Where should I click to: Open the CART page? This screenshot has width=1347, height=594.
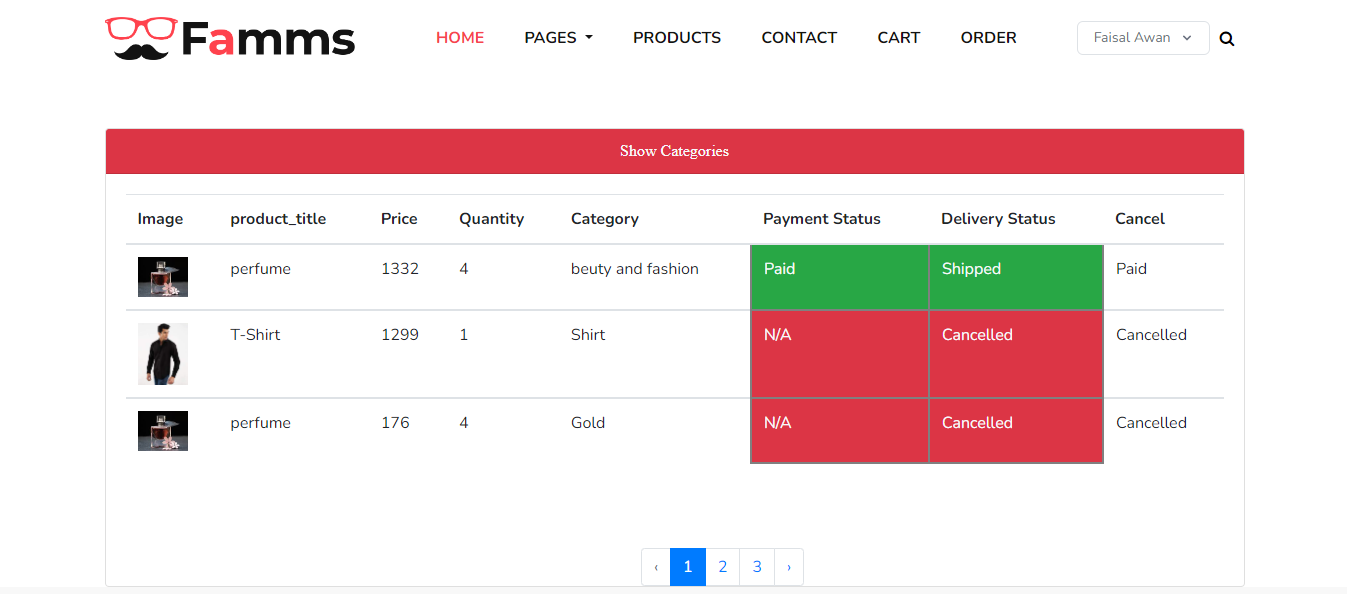(898, 38)
